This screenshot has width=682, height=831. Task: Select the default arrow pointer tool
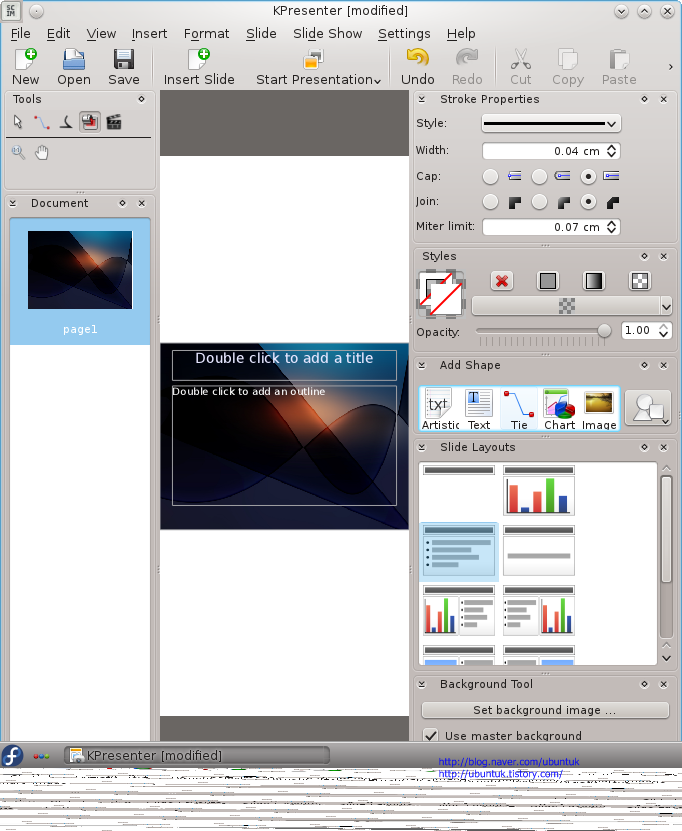(18, 122)
